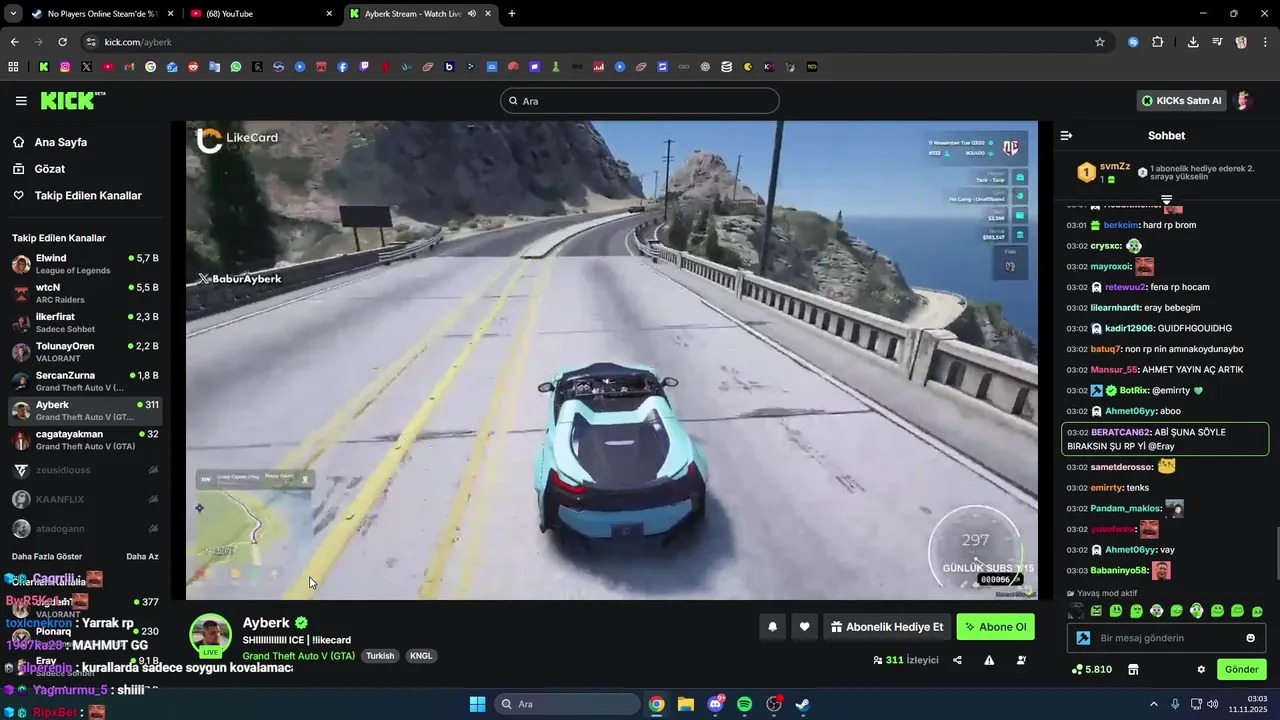Report the stream with warning icon

989,660
